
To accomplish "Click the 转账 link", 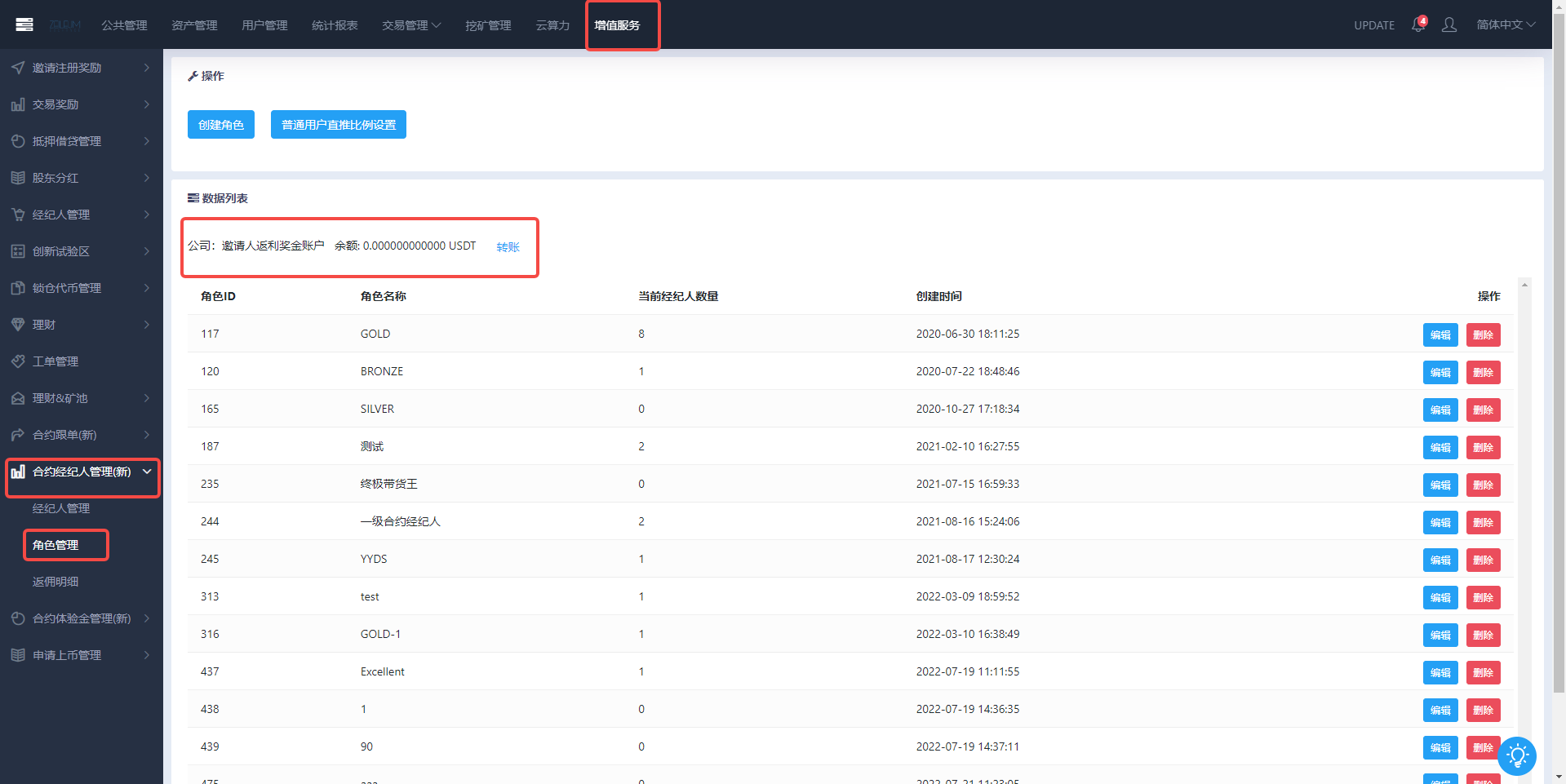I will (508, 247).
